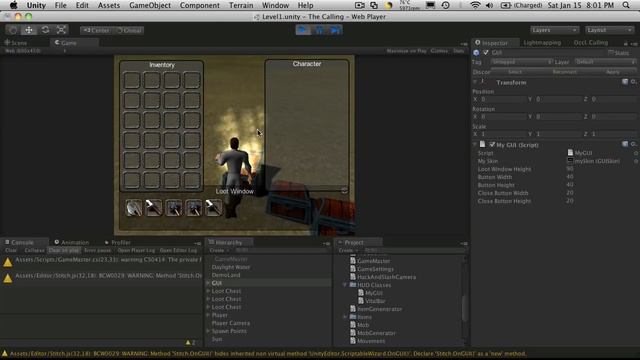Toggle the Static checkbox
640x360 pixels.
[x=611, y=53]
